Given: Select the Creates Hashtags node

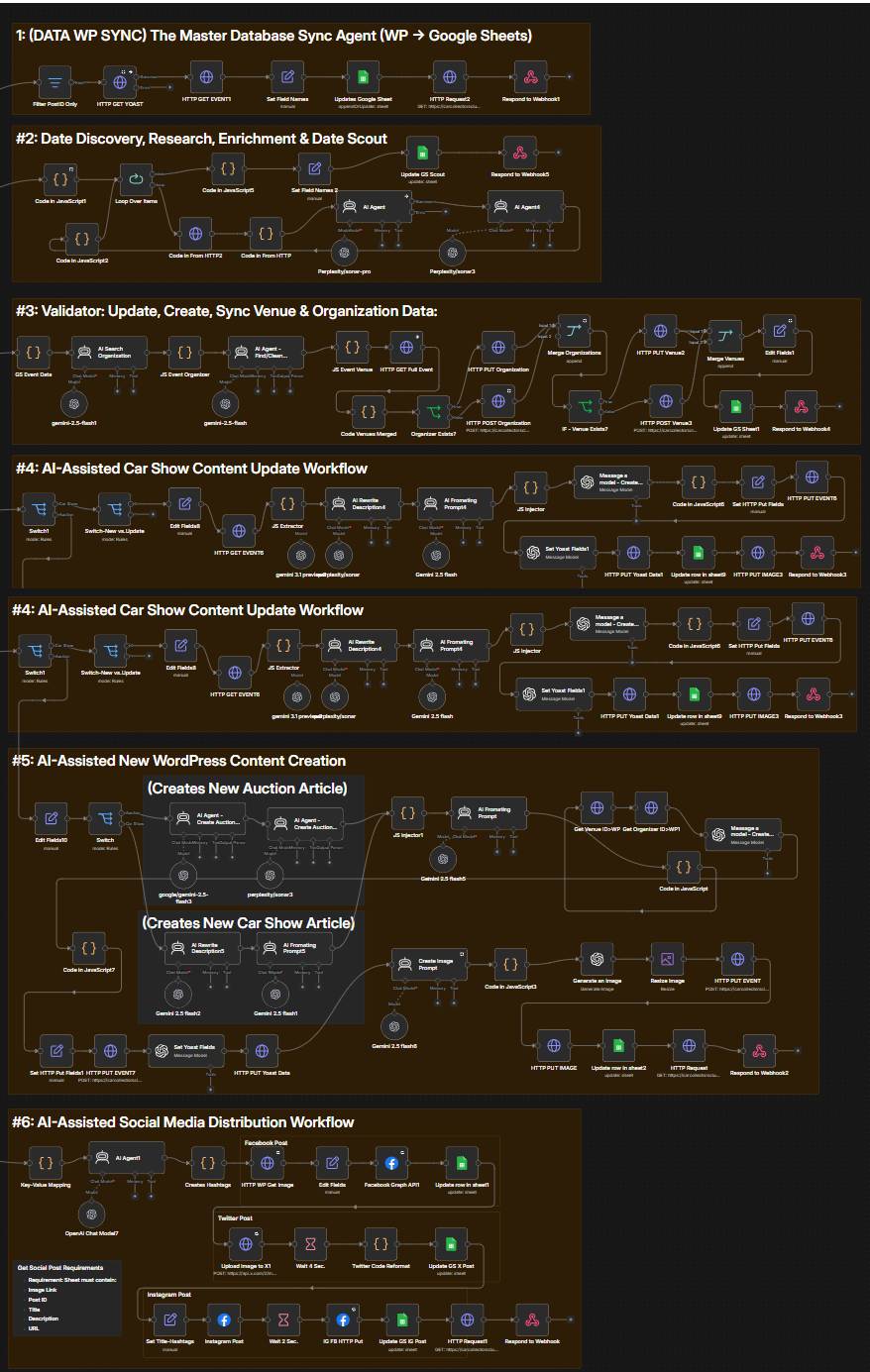Looking at the screenshot, I should [207, 1163].
